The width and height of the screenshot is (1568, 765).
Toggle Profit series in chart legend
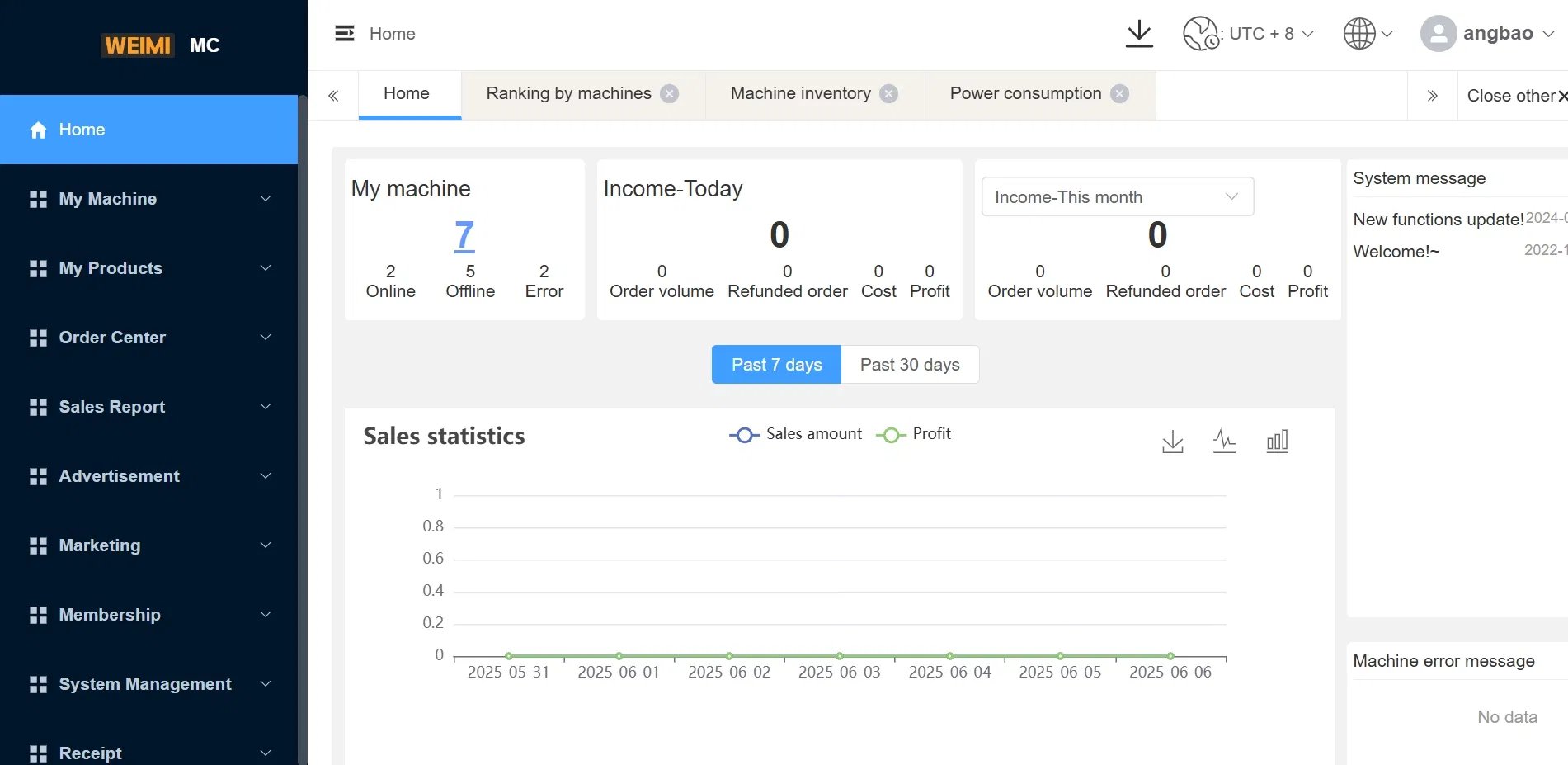click(x=914, y=434)
